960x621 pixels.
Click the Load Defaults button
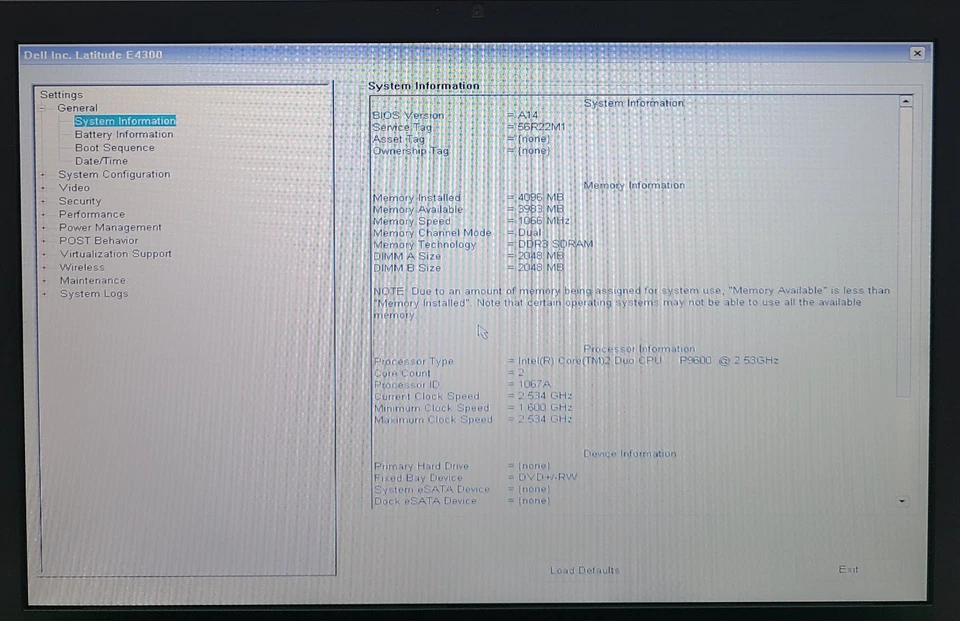583,569
